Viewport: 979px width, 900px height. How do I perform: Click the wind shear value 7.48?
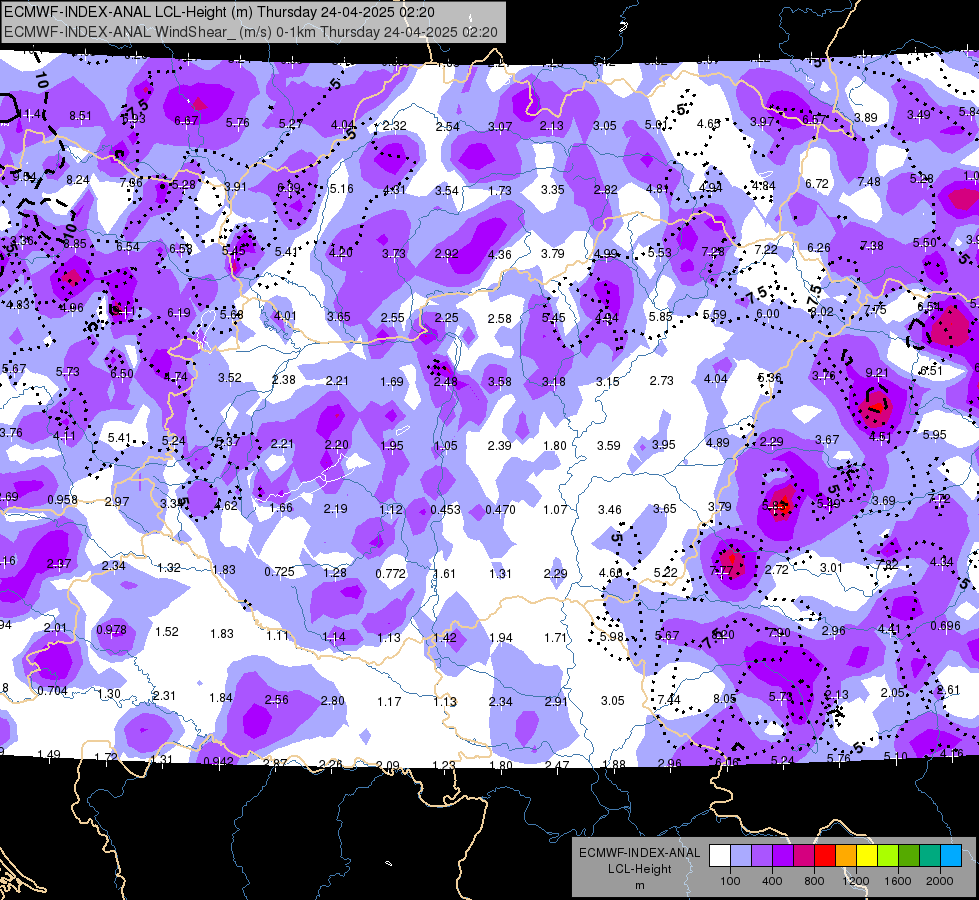coord(869,182)
